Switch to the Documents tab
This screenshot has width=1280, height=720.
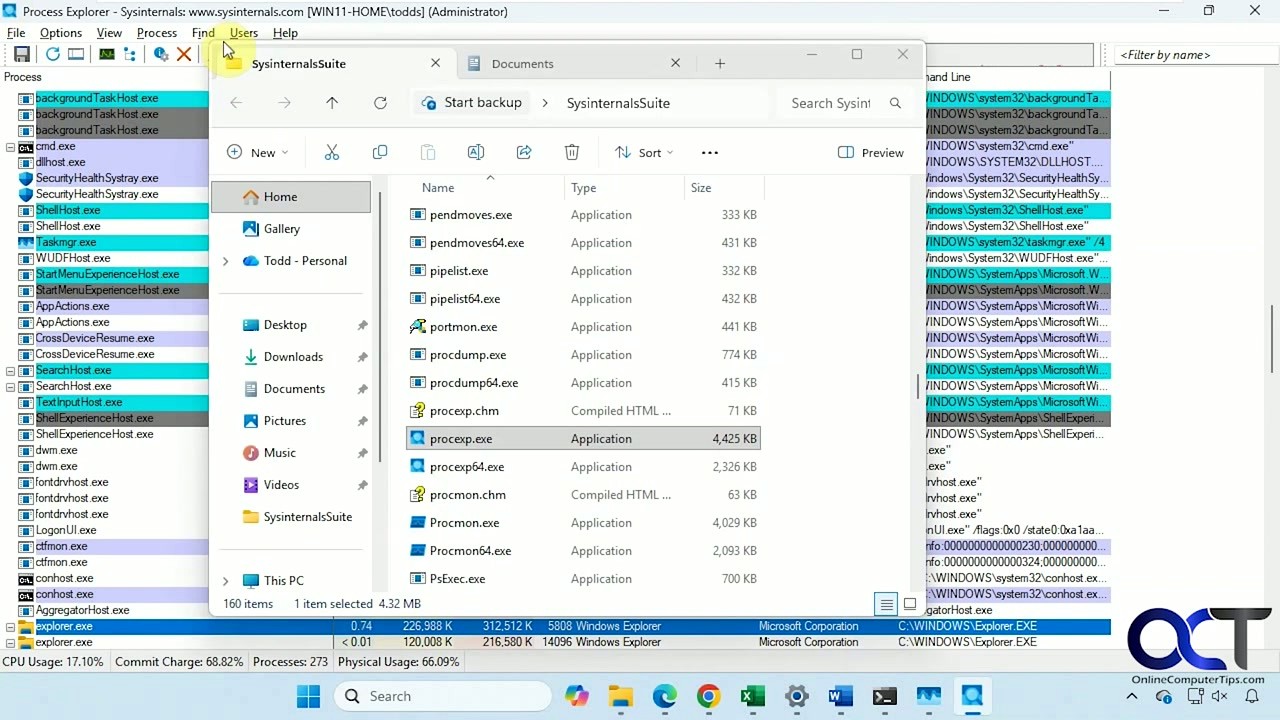coord(522,63)
